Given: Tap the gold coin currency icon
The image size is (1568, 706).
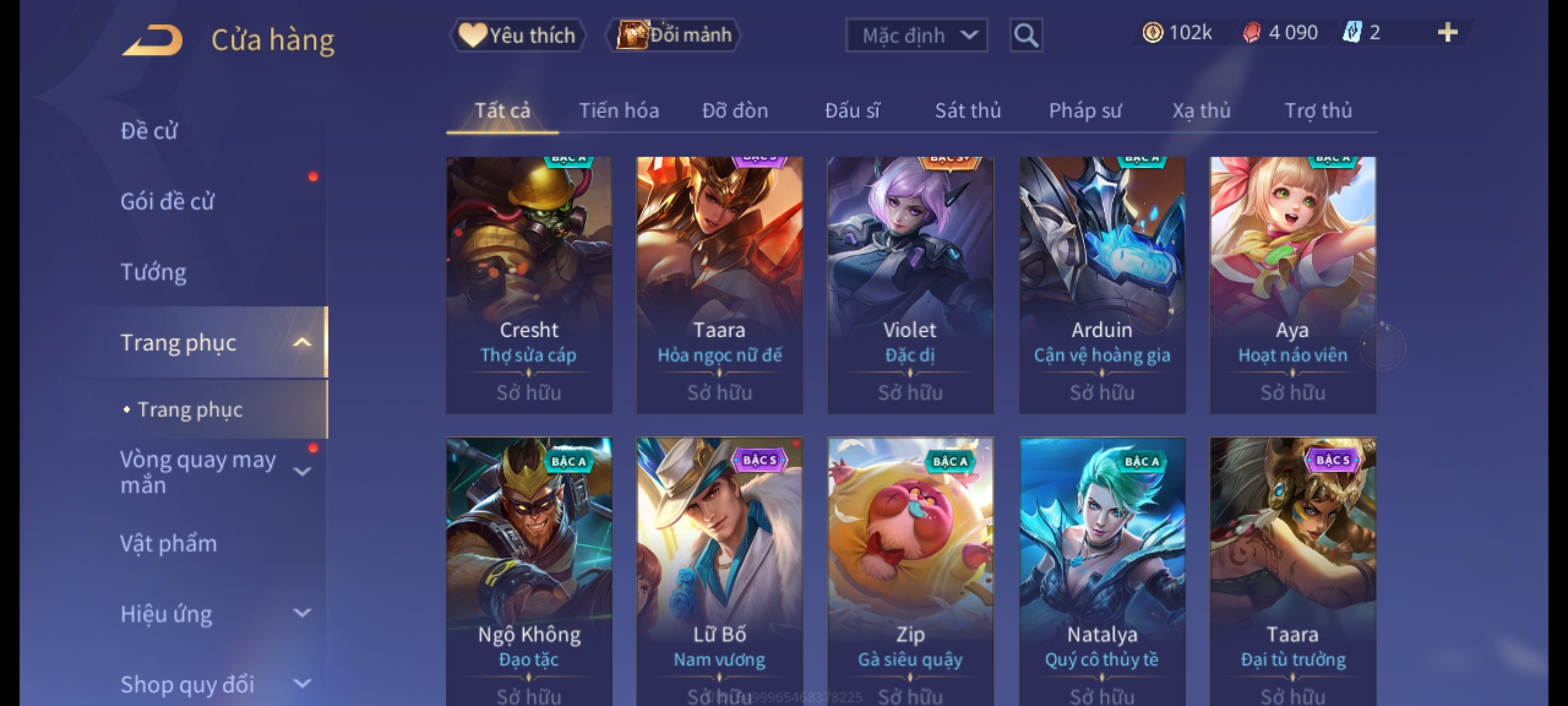Looking at the screenshot, I should 1152,33.
